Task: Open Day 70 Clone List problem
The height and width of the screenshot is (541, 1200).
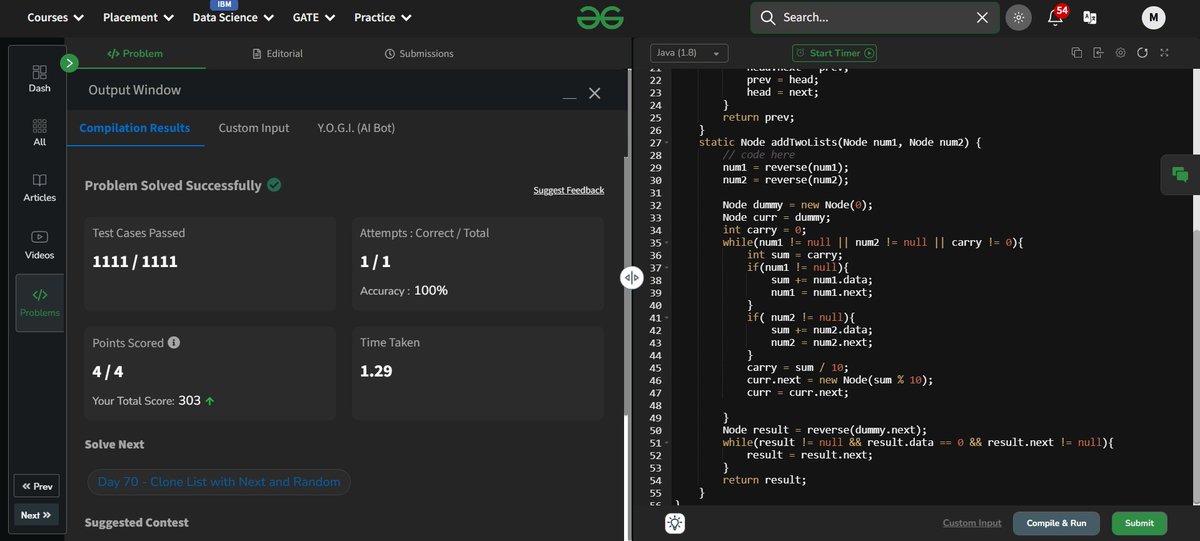Action: pyautogui.click(x=218, y=482)
